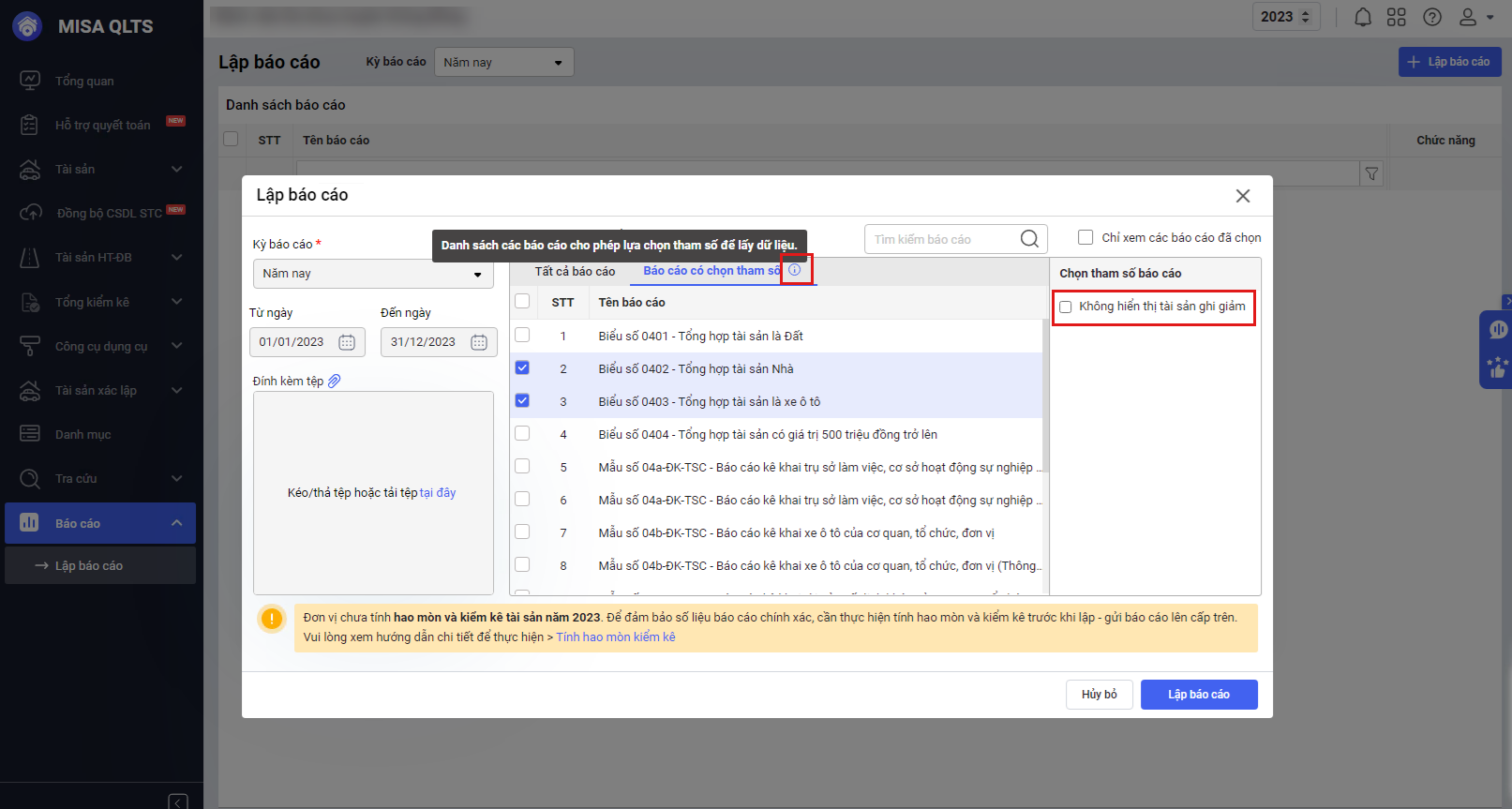Click the paperclip attachment icon
The height and width of the screenshot is (809, 1512).
(x=335, y=381)
